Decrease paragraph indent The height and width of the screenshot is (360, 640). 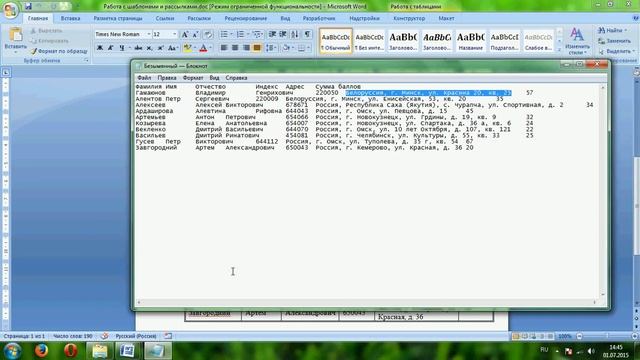click(272, 34)
